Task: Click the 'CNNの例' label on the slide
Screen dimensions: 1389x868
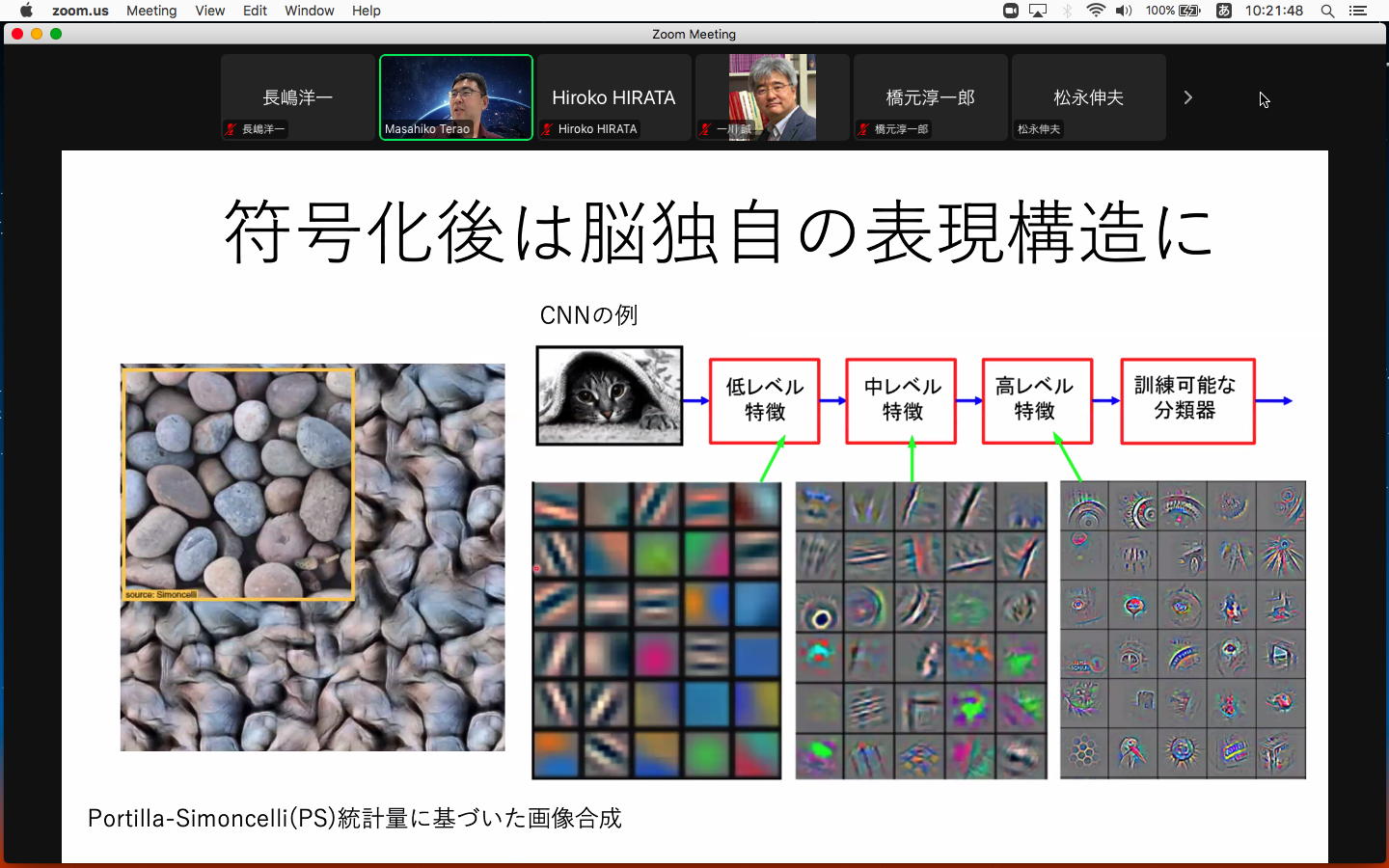Action: click(x=588, y=315)
